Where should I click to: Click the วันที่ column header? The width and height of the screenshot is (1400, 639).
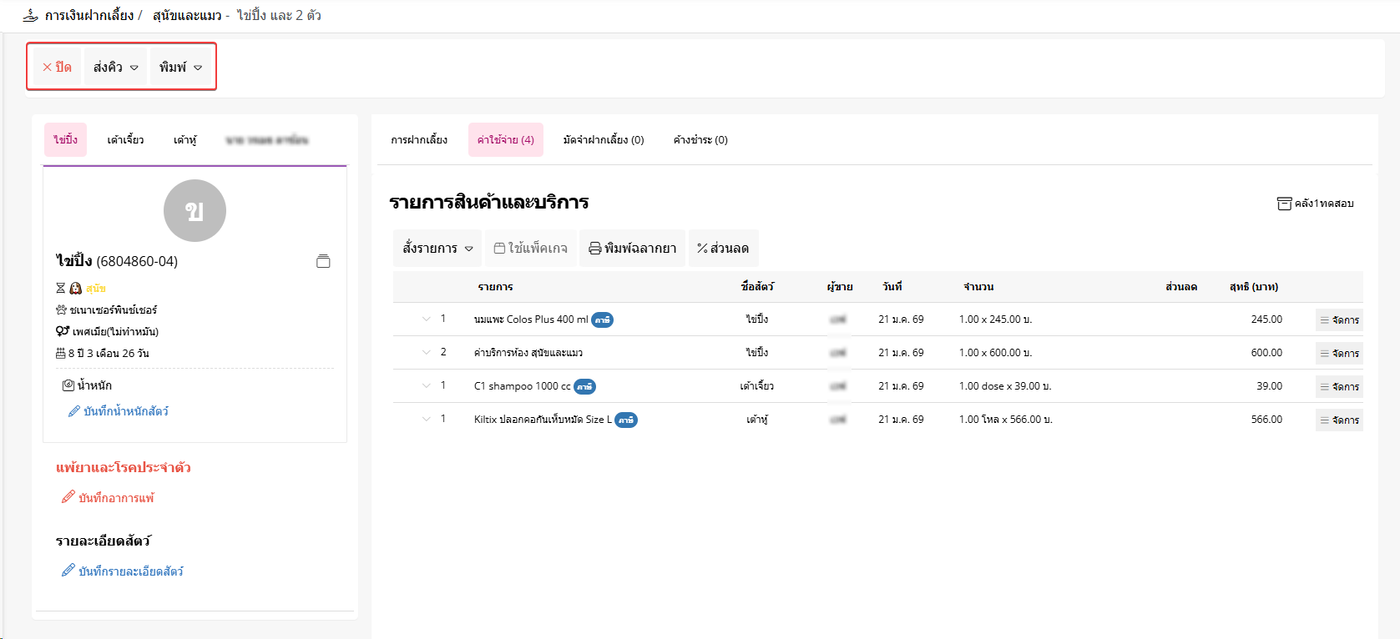(x=892, y=287)
